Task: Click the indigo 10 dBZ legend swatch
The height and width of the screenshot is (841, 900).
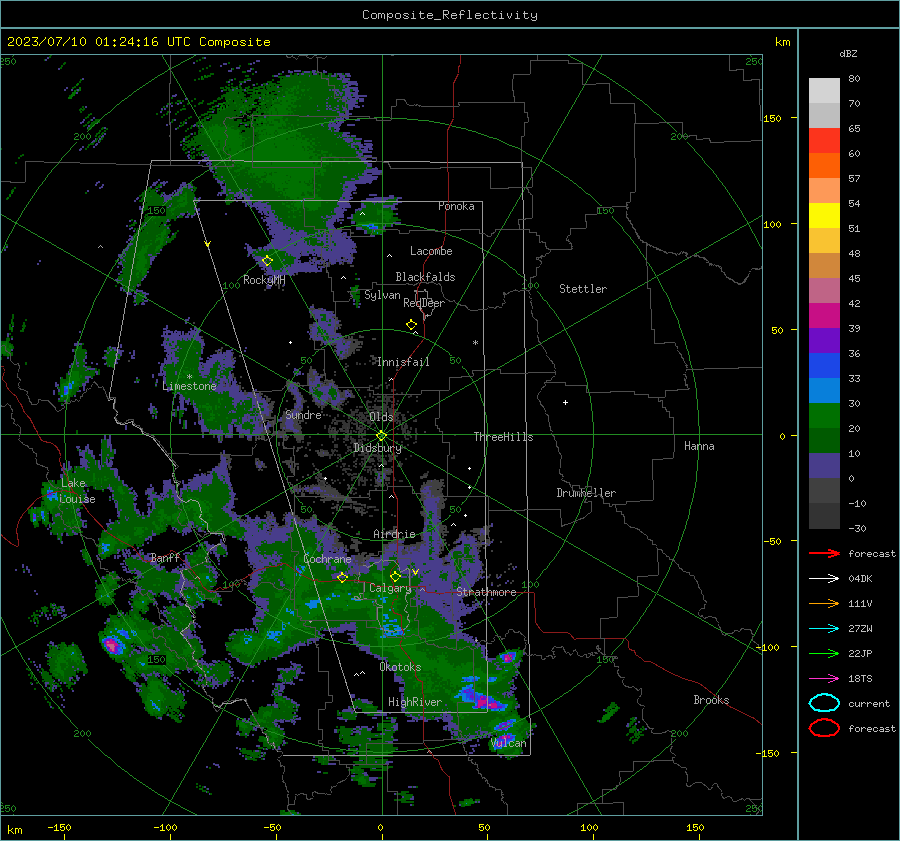Action: pos(824,465)
